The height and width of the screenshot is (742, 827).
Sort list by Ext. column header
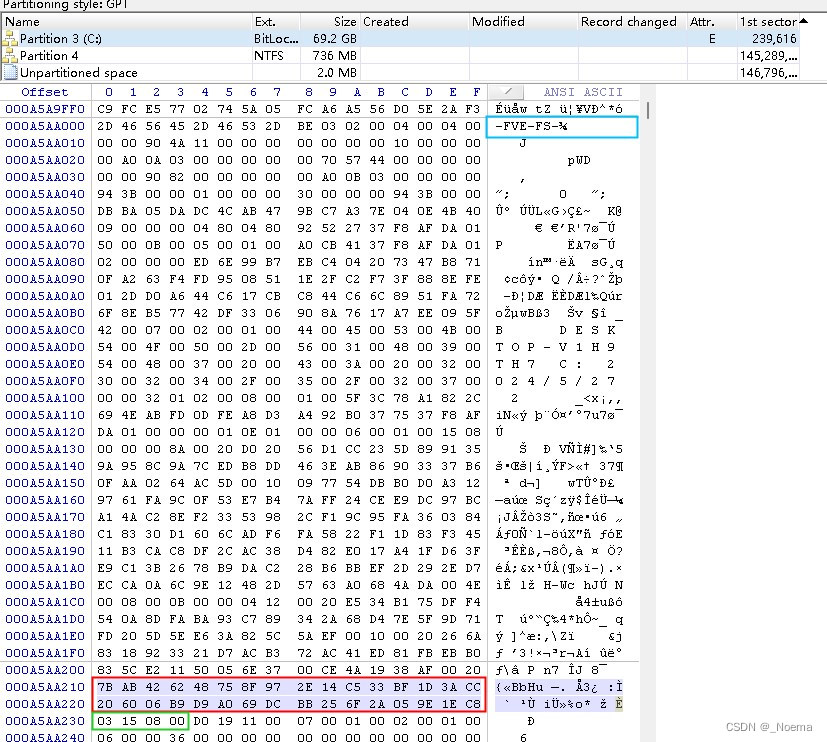(x=276, y=22)
